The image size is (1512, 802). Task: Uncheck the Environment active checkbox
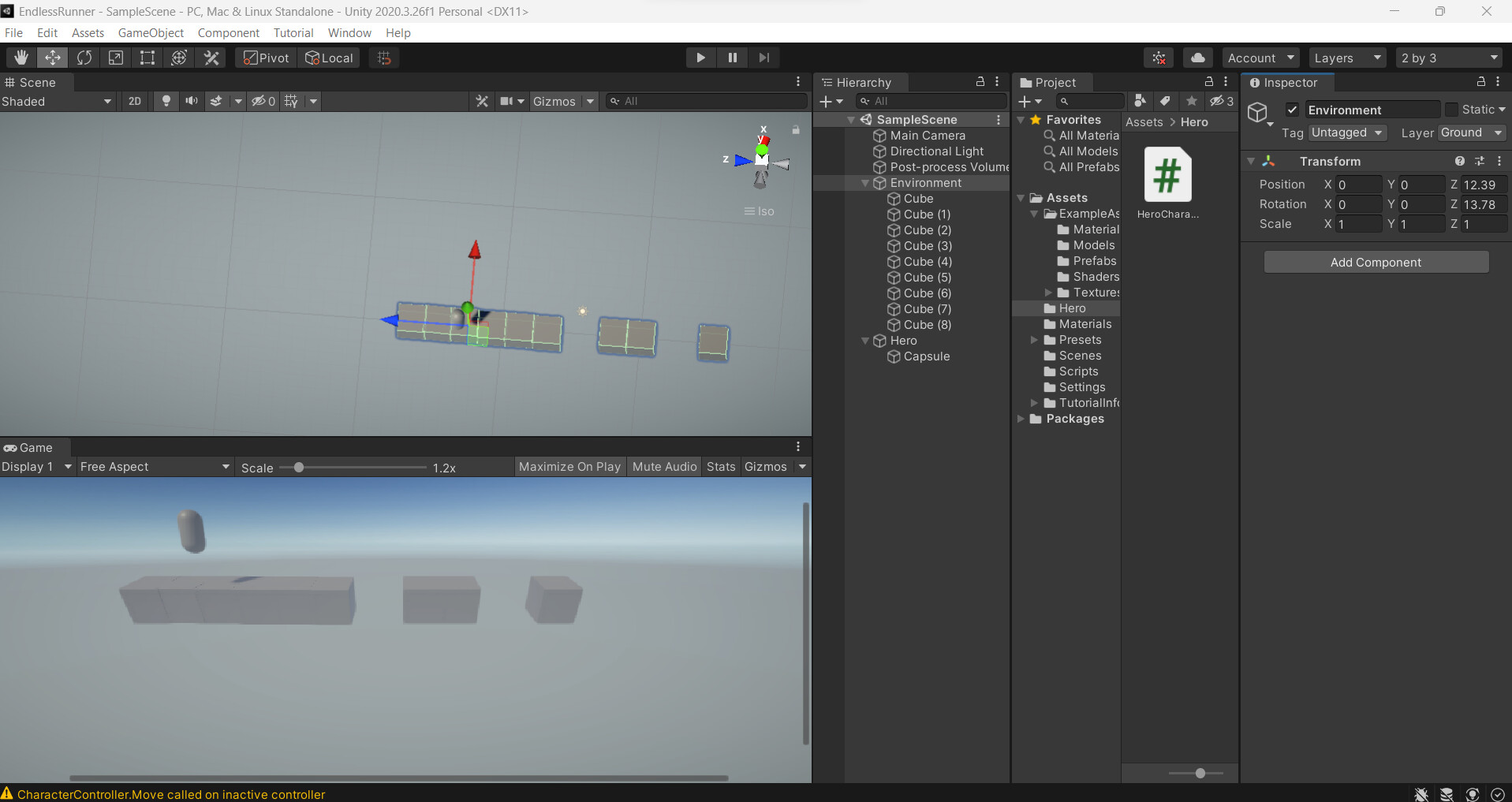click(1293, 110)
